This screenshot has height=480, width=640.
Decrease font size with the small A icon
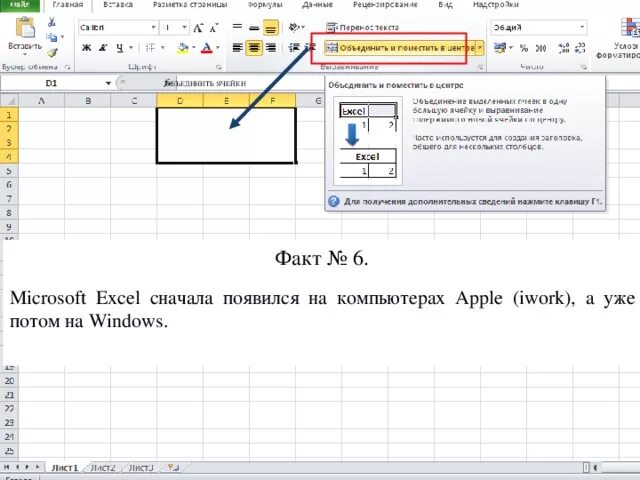pos(213,28)
